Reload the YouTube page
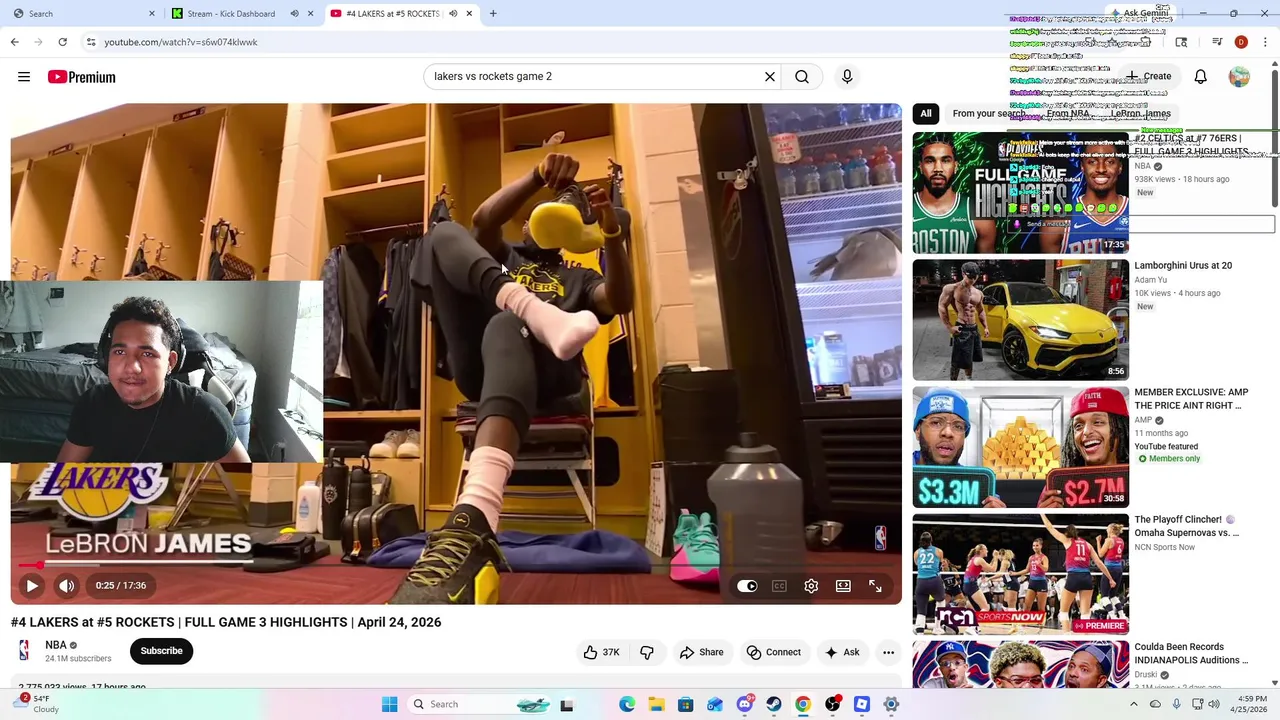Viewport: 1280px width, 720px height. 62,42
